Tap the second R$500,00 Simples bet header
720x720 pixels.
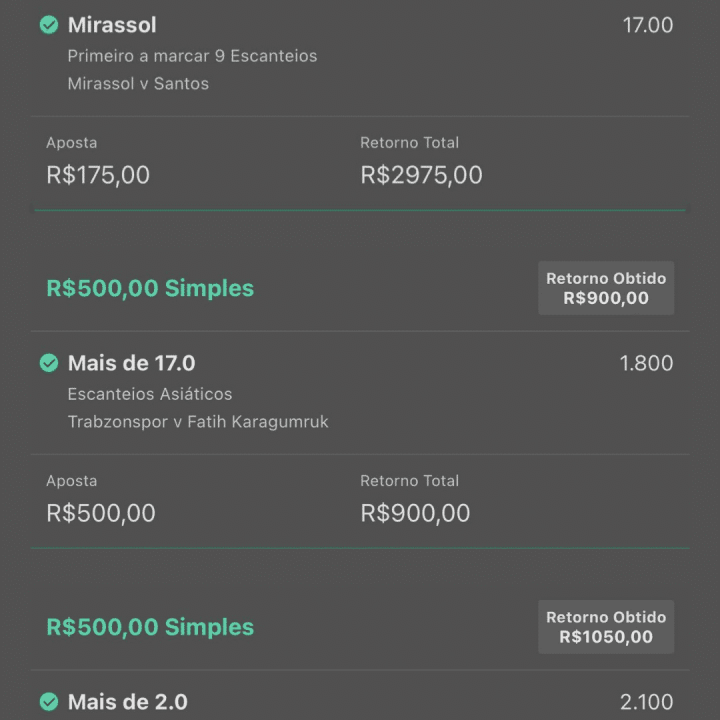click(x=150, y=627)
